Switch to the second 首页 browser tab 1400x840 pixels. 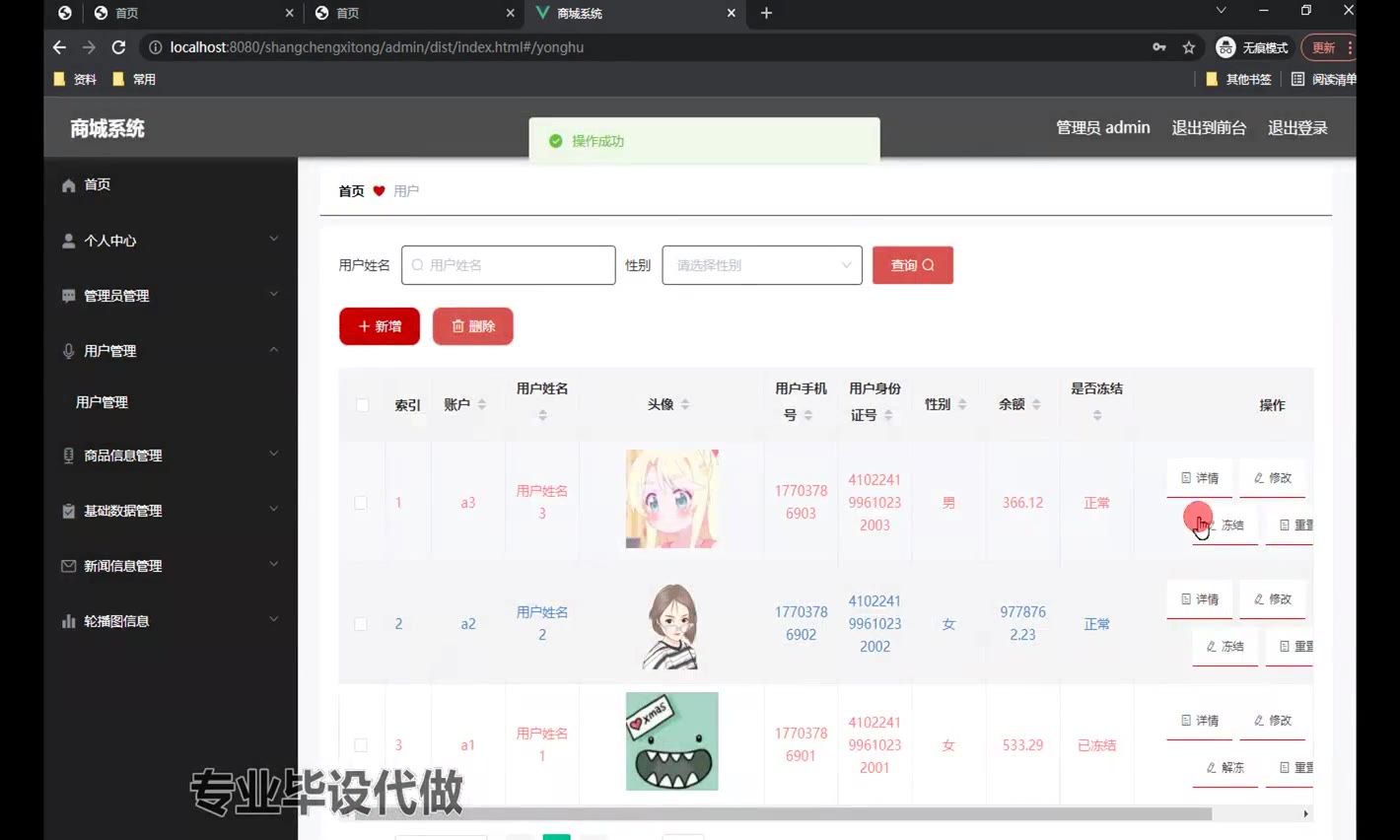414,14
